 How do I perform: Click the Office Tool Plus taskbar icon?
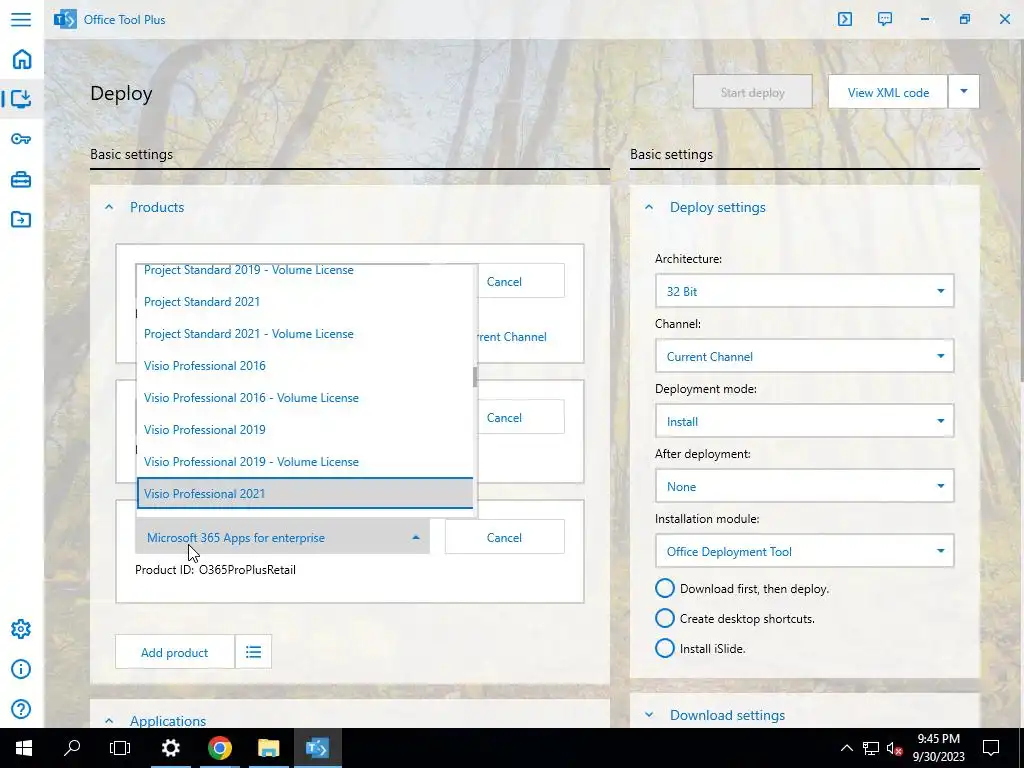point(317,748)
